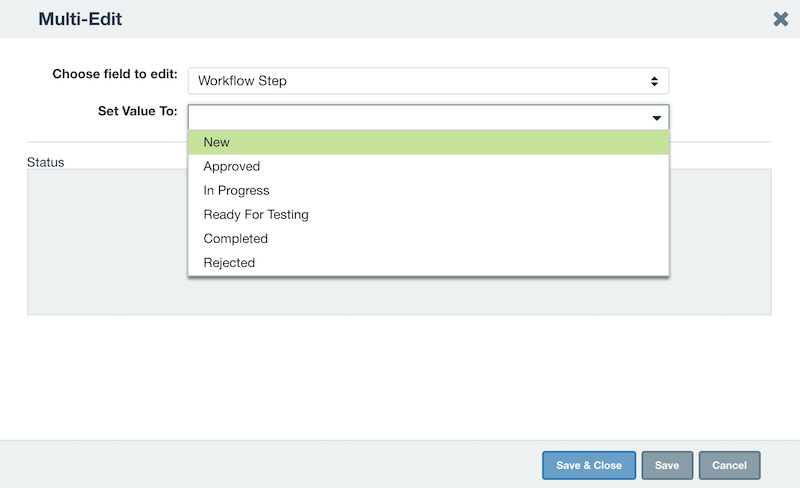Click the up-down arrows on Workflow Step
800x488 pixels.
coord(654,81)
